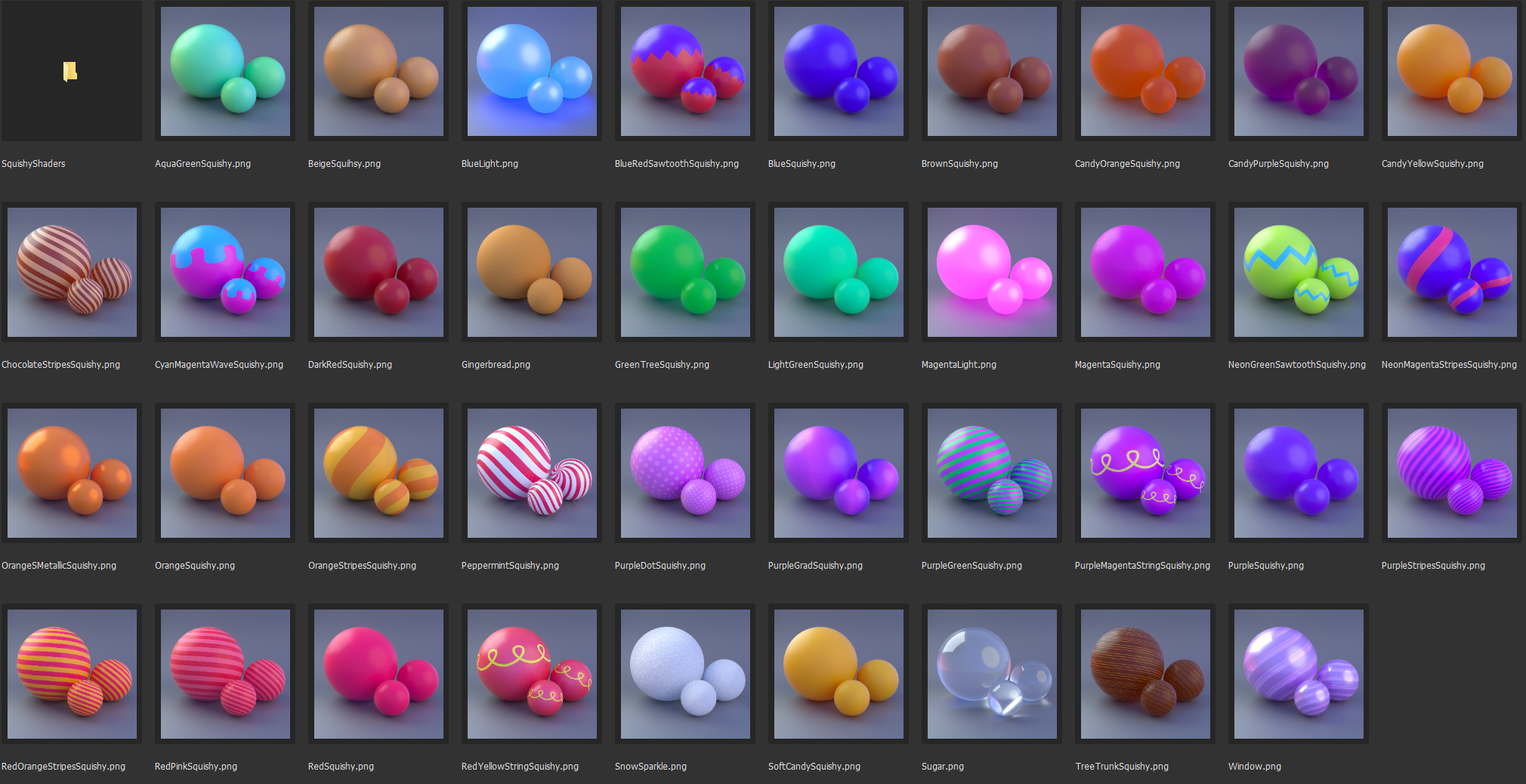This screenshot has height=784, width=1526.
Task: Select the NeonGreenSawtoothSquishy.png thumbnail
Action: pos(1299,273)
